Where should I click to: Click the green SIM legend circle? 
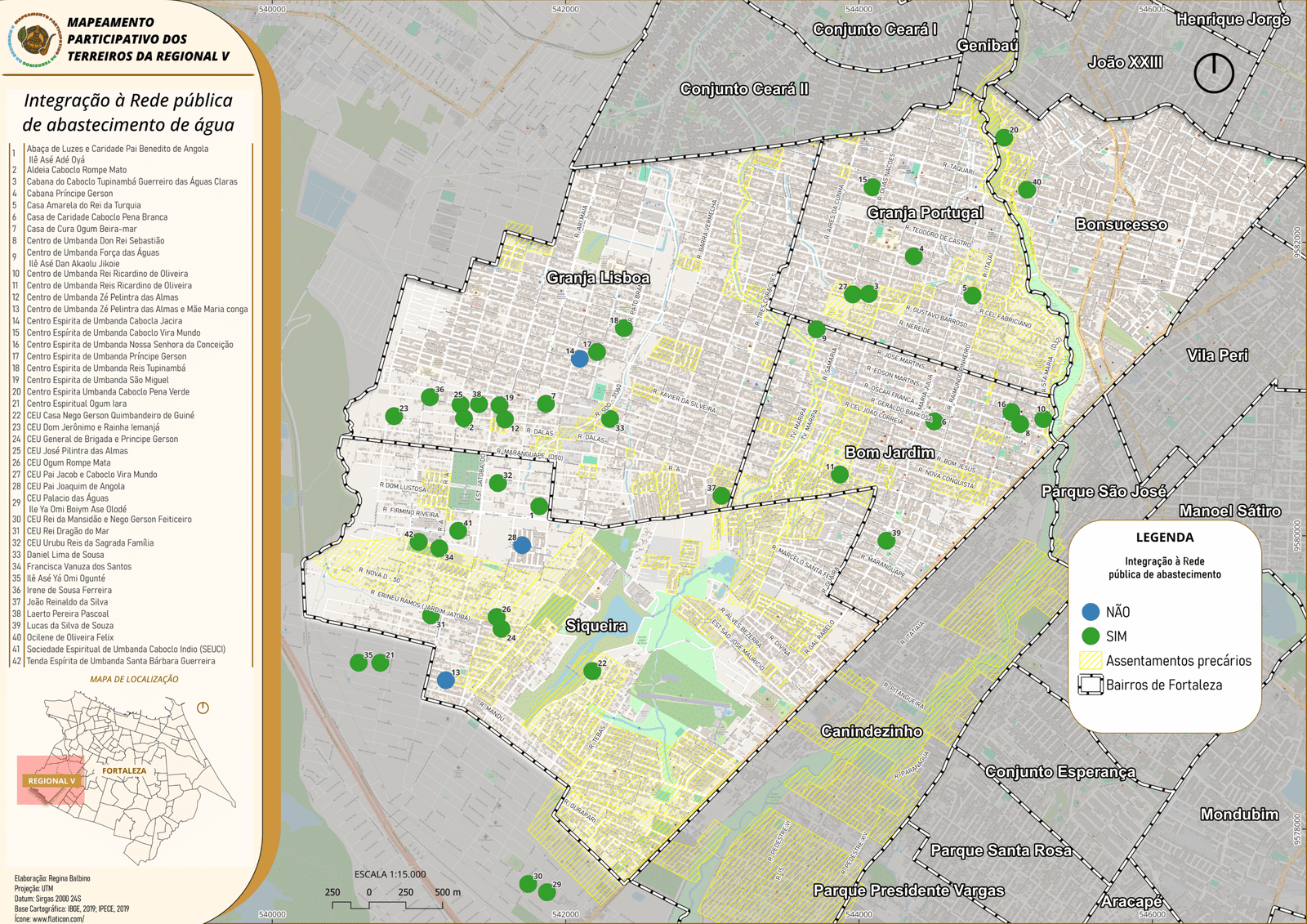(x=1091, y=636)
